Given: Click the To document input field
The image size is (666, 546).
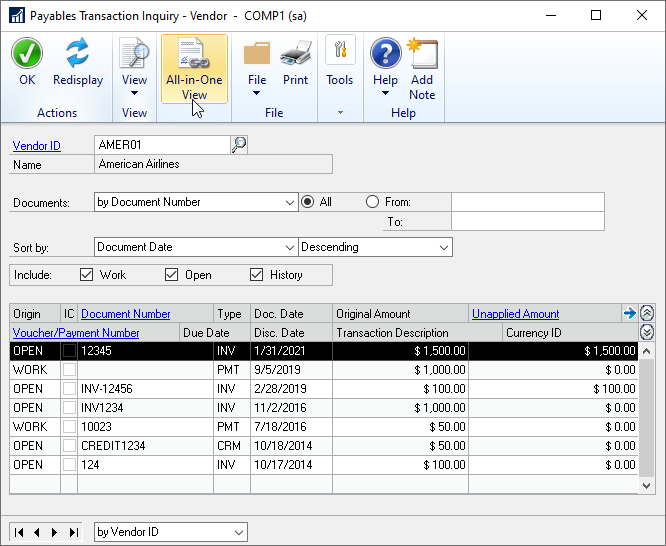Looking at the screenshot, I should [528, 221].
